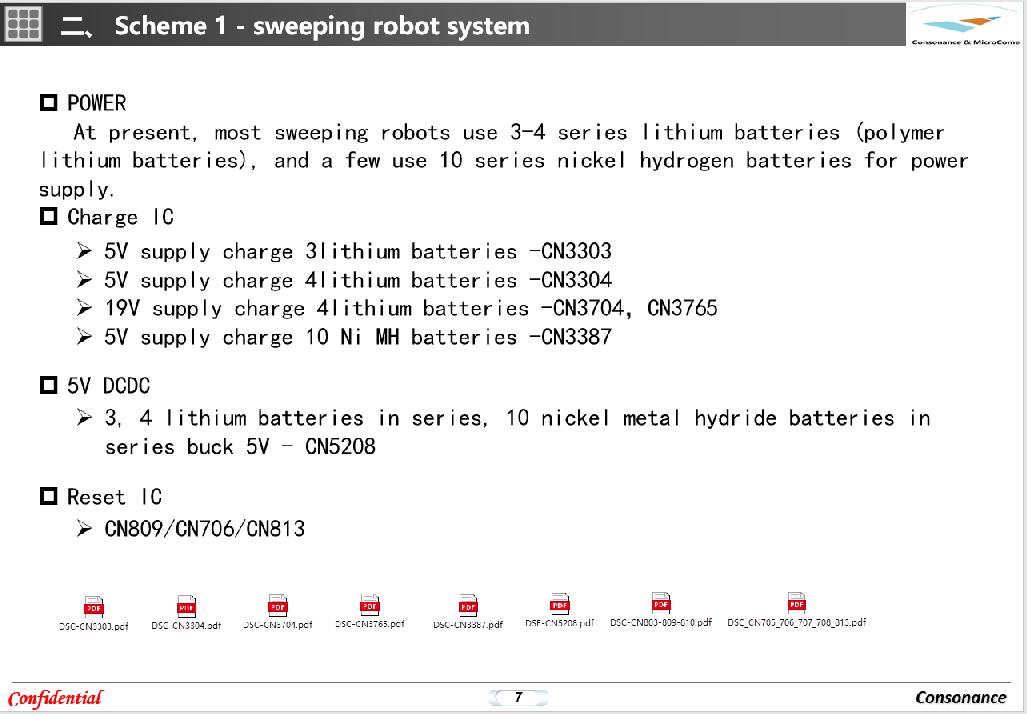This screenshot has height=714, width=1027.
Task: Open the DSC-CN3304.pdf attachment icon
Action: coord(187,606)
